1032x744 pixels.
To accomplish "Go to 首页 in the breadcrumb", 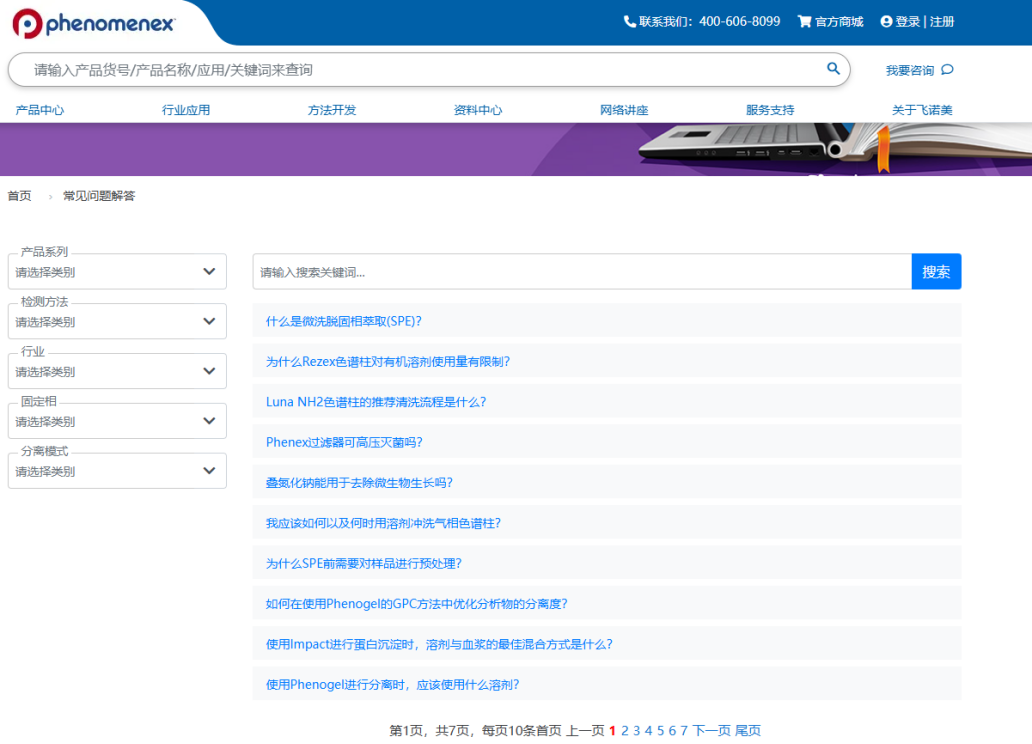I will point(19,196).
